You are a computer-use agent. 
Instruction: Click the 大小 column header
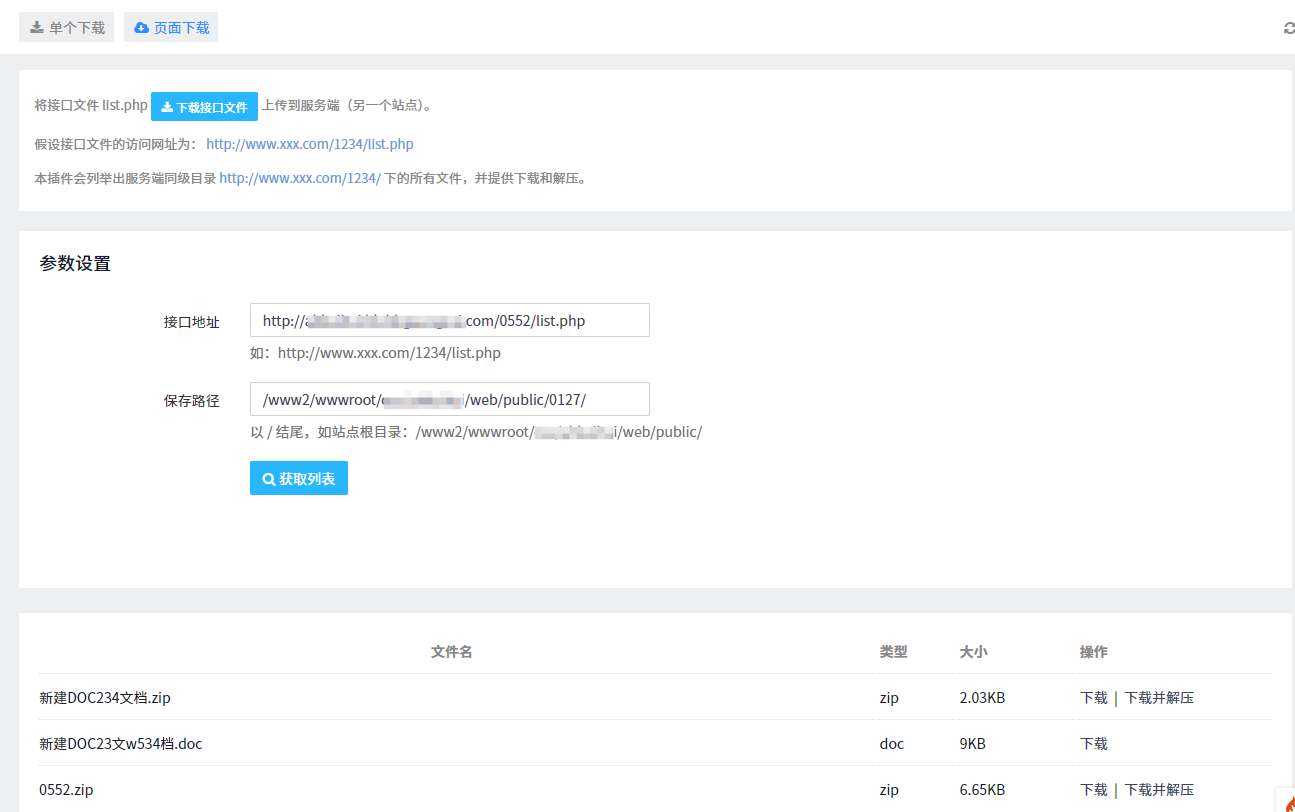pyautogui.click(x=973, y=652)
